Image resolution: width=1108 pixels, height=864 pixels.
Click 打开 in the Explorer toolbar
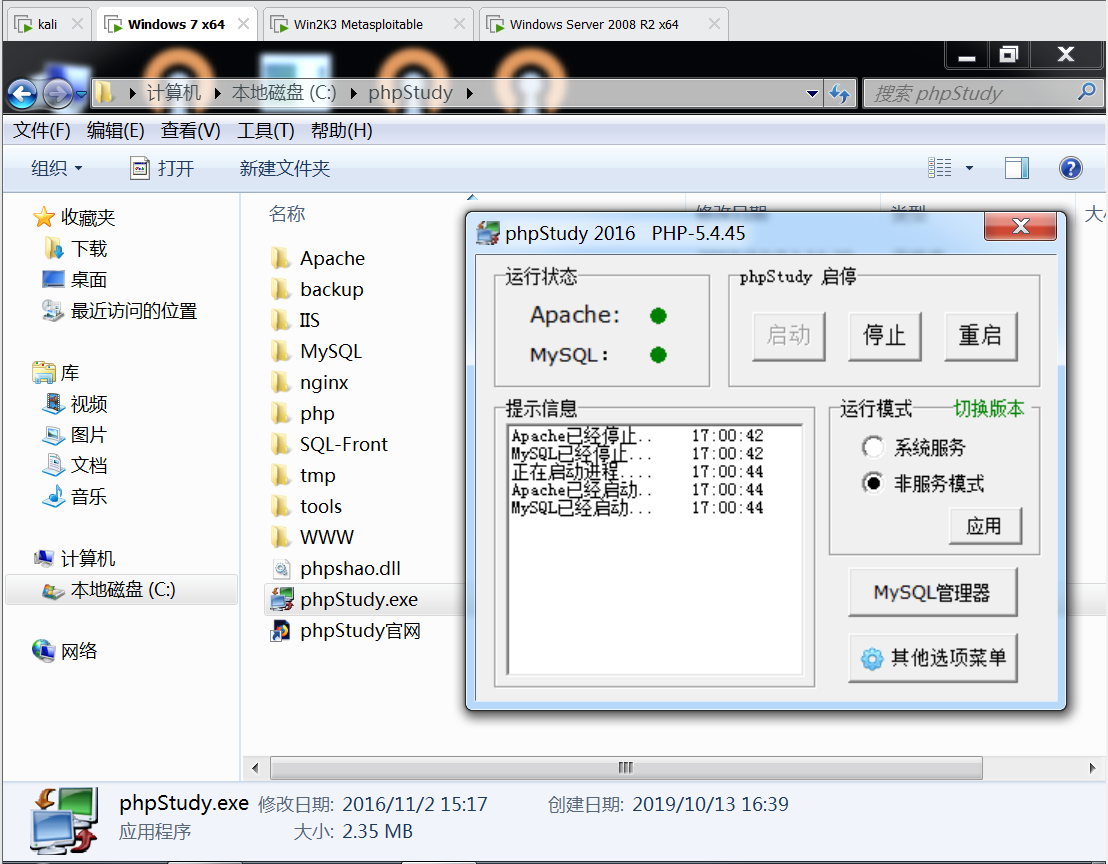pos(163,168)
